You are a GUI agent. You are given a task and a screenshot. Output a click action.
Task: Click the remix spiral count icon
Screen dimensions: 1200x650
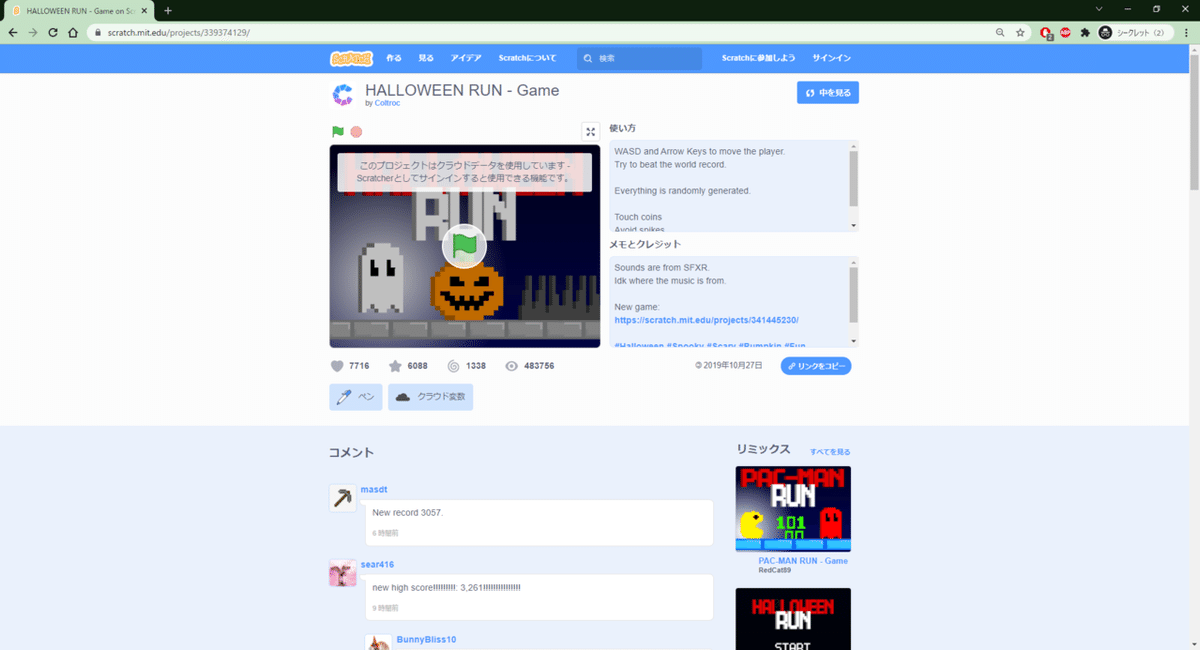pos(454,366)
